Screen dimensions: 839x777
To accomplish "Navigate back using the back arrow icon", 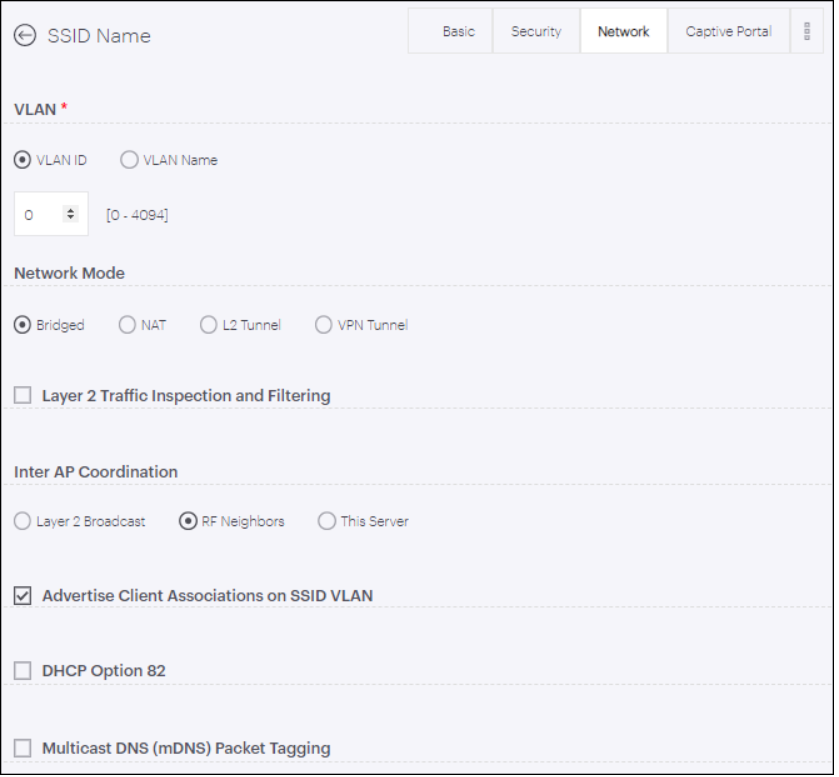I will tap(24, 35).
